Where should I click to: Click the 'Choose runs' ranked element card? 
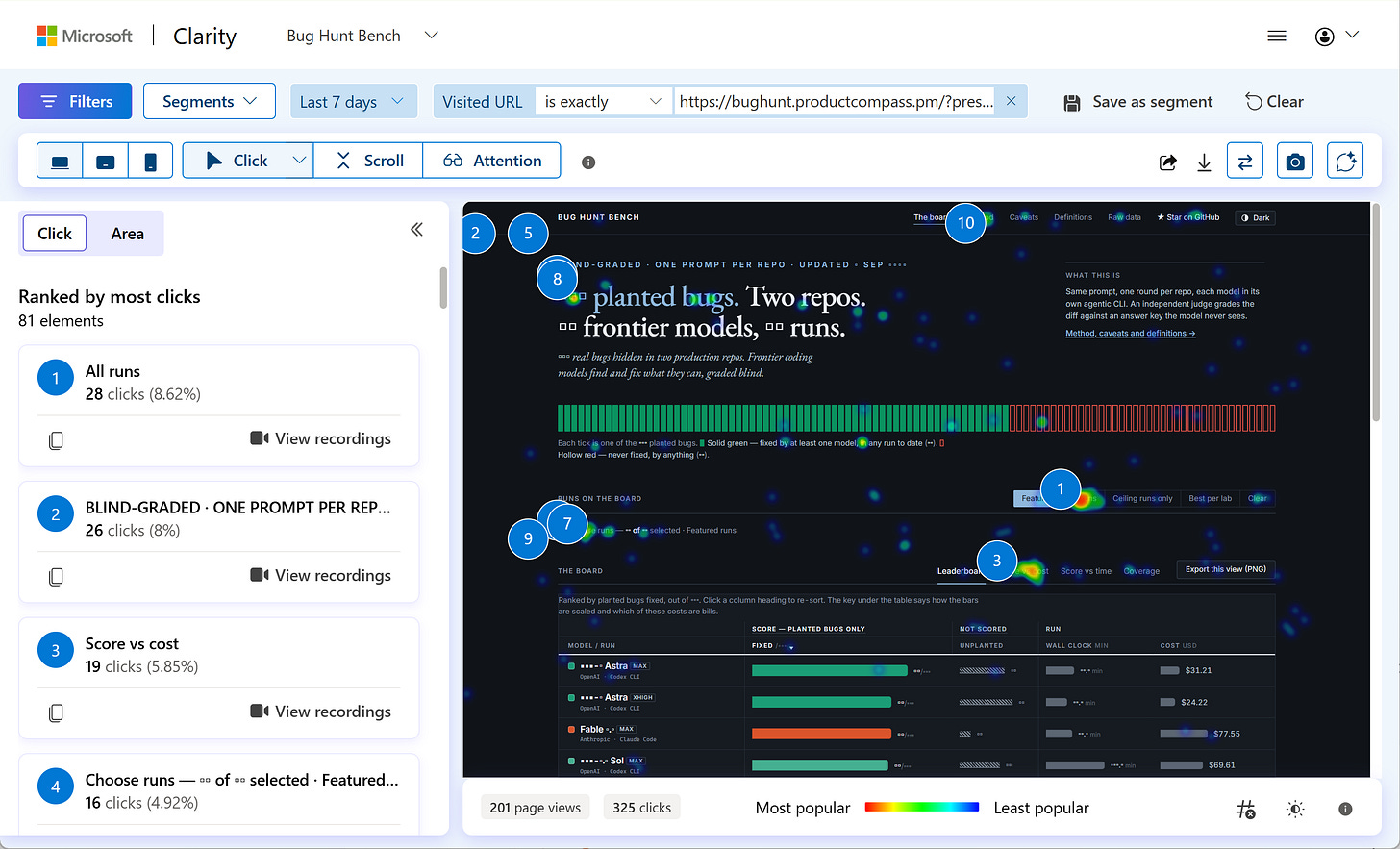[219, 793]
